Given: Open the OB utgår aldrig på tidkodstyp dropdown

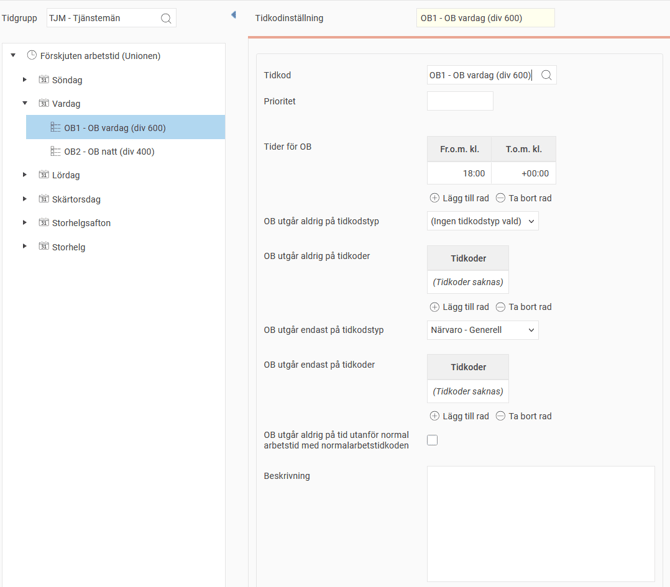Looking at the screenshot, I should pyautogui.click(x=482, y=221).
